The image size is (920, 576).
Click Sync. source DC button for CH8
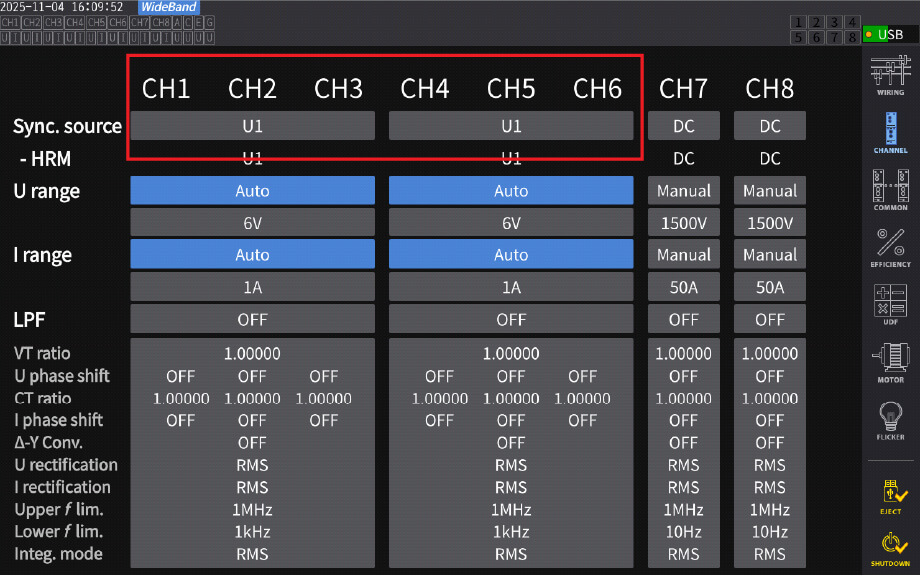pyautogui.click(x=770, y=126)
